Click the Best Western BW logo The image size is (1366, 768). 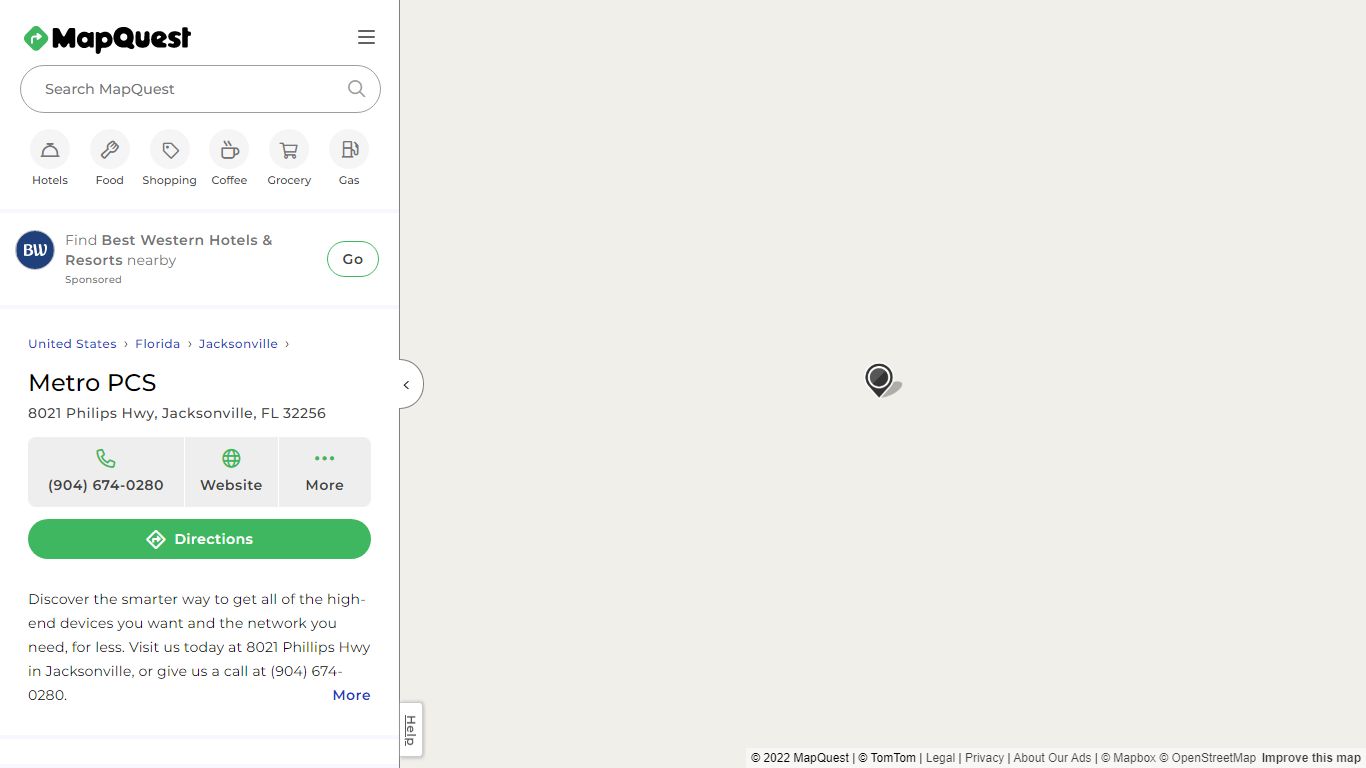pos(35,250)
